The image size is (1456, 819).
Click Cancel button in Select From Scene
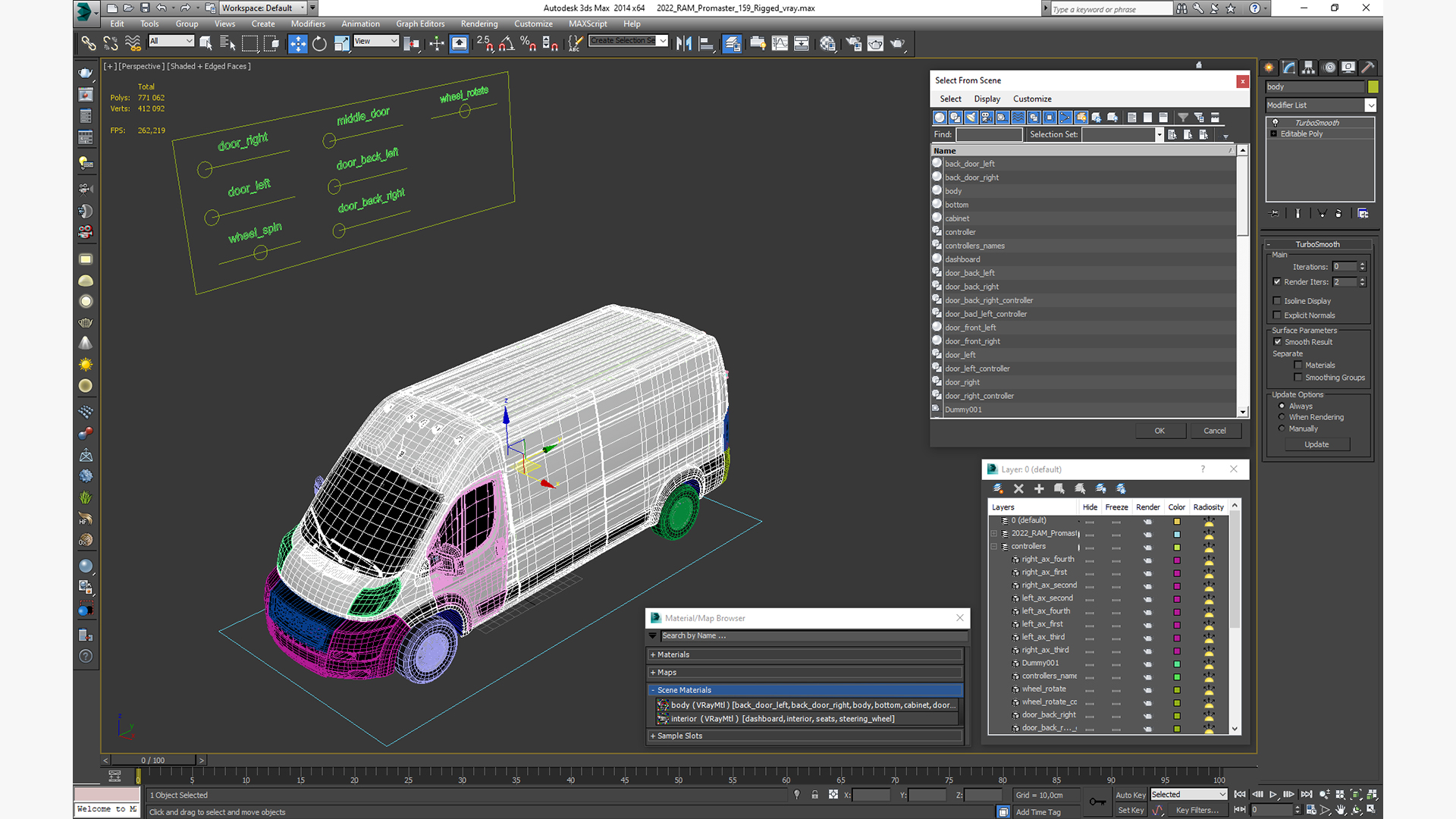pyautogui.click(x=1213, y=430)
